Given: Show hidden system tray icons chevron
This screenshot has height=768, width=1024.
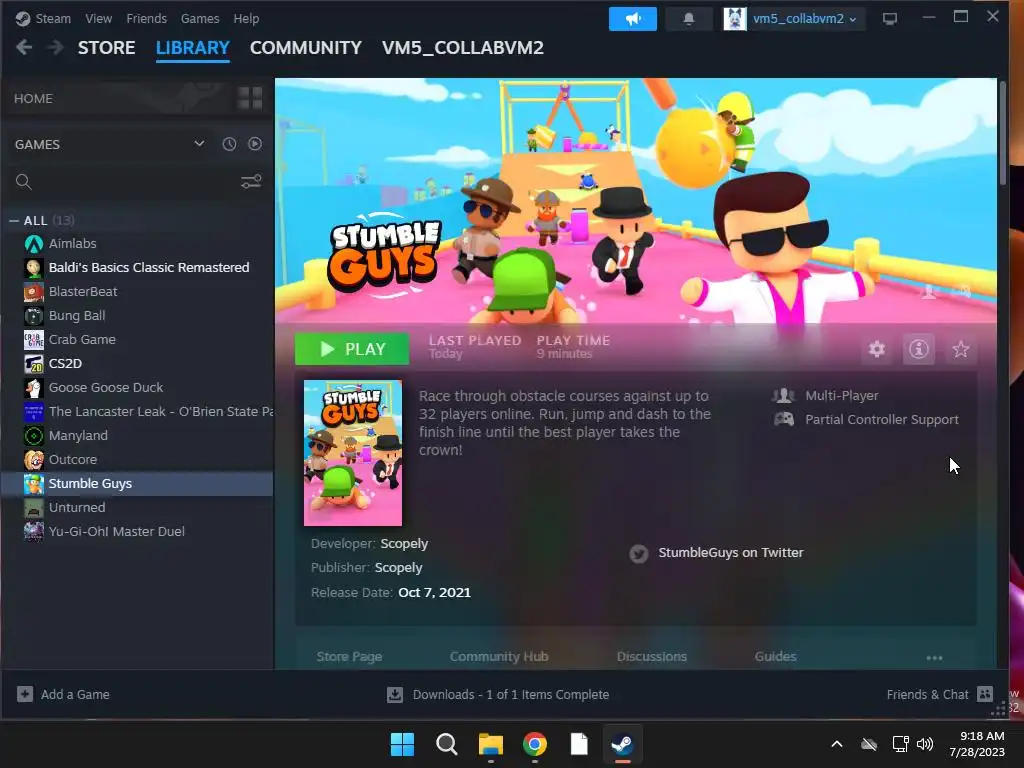Looking at the screenshot, I should [x=837, y=744].
